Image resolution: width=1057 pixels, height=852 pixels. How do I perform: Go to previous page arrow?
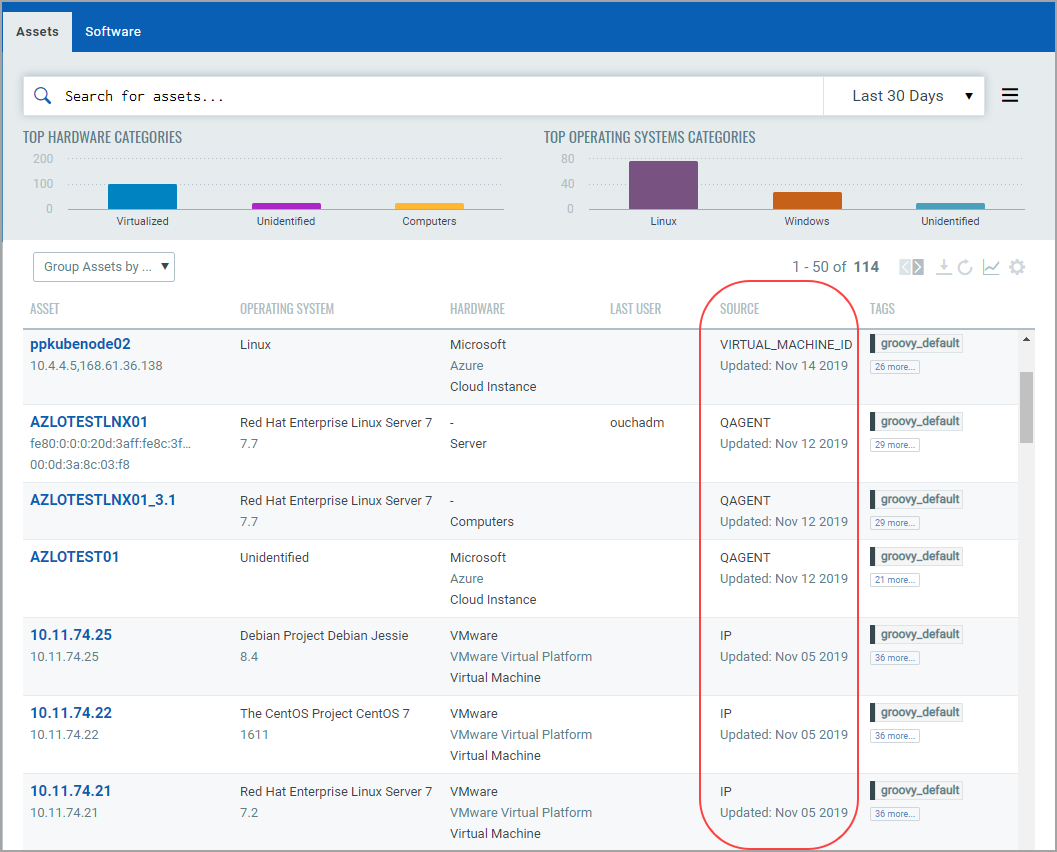pos(905,268)
